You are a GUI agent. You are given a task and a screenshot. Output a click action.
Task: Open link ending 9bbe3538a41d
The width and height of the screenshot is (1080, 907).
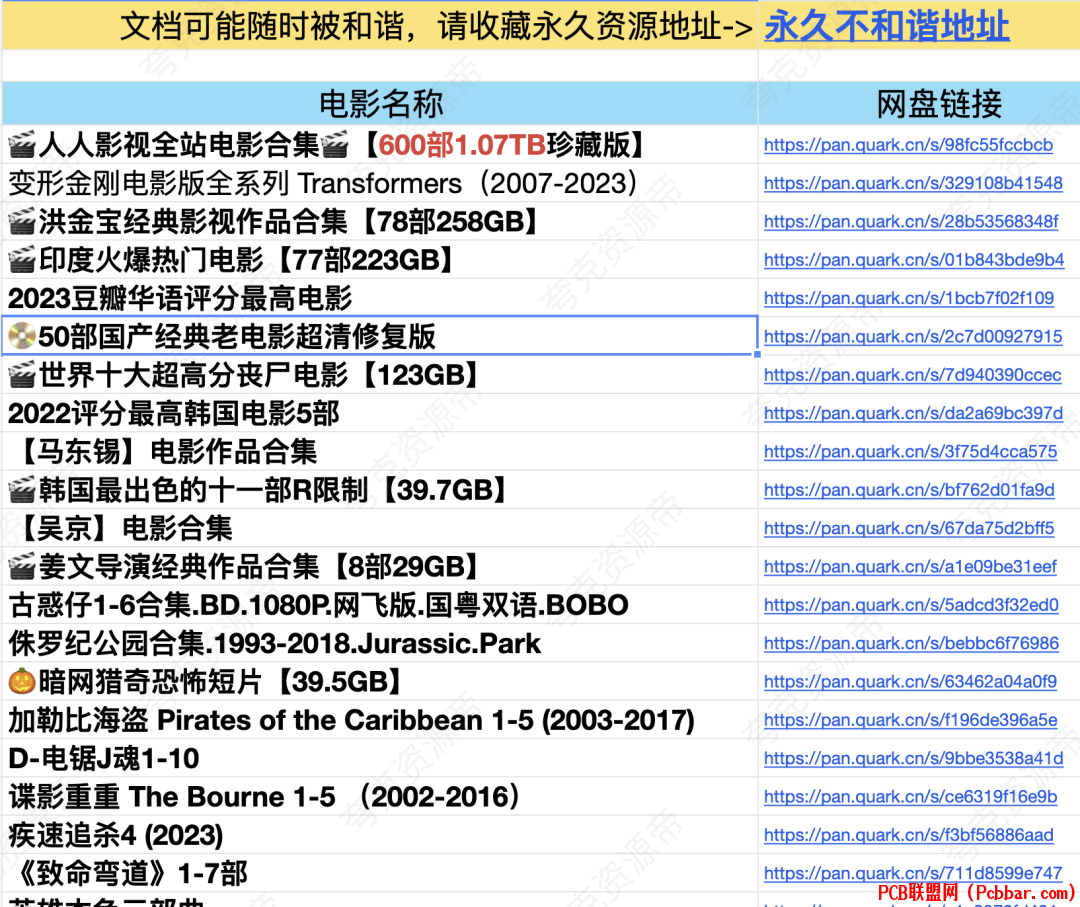(x=913, y=758)
